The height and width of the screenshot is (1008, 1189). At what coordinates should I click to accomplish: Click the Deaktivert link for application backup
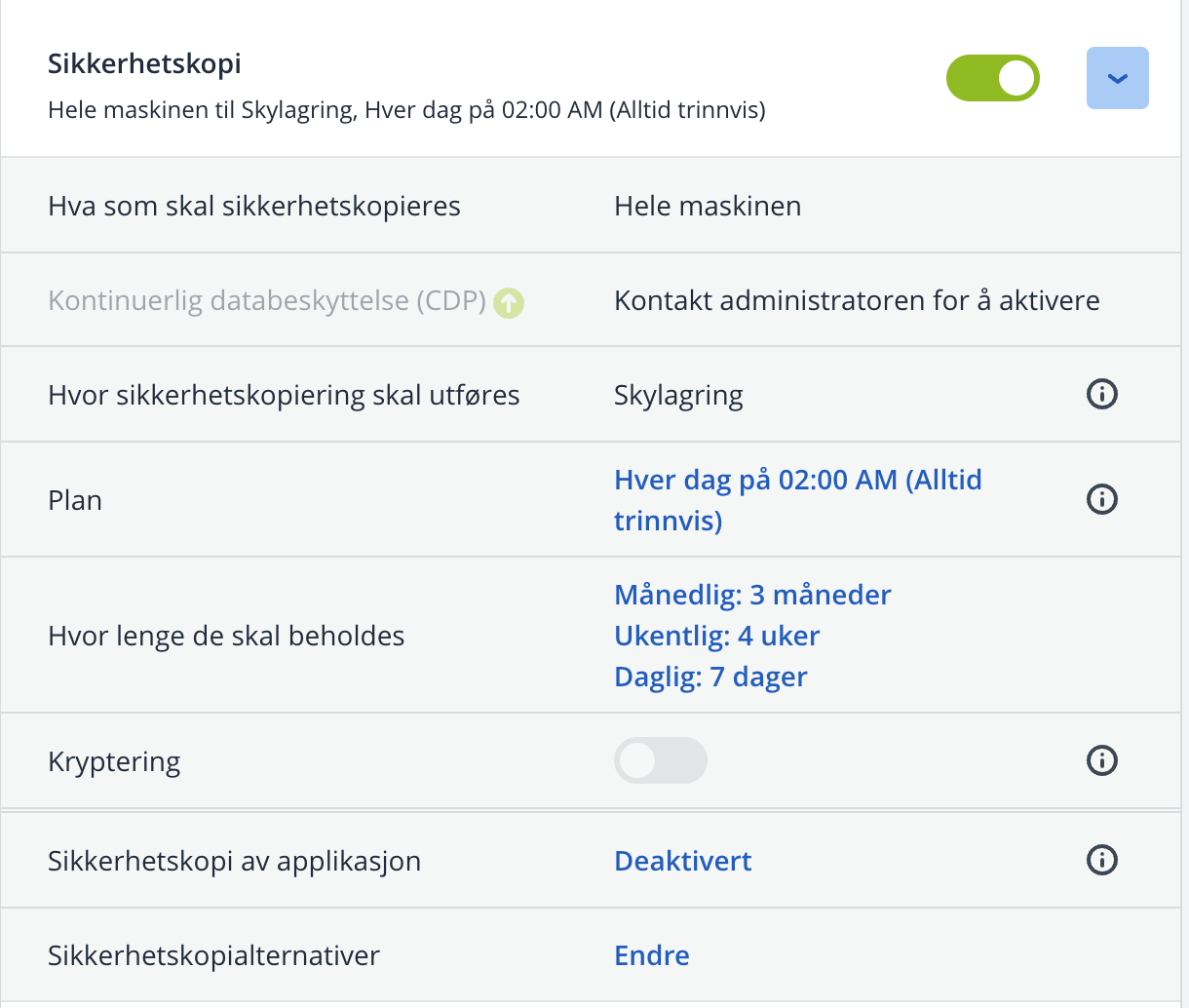coord(683,861)
